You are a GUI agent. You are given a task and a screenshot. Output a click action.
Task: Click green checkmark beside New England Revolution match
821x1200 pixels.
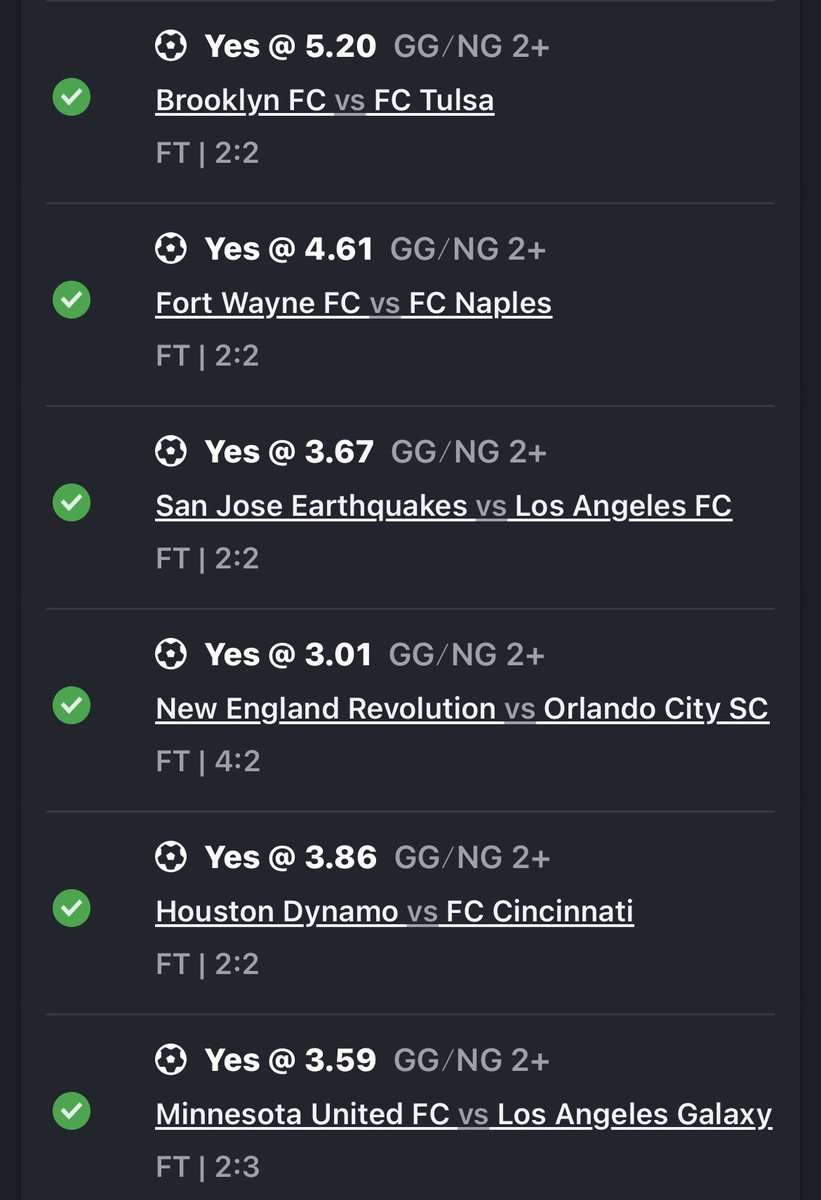click(71, 705)
